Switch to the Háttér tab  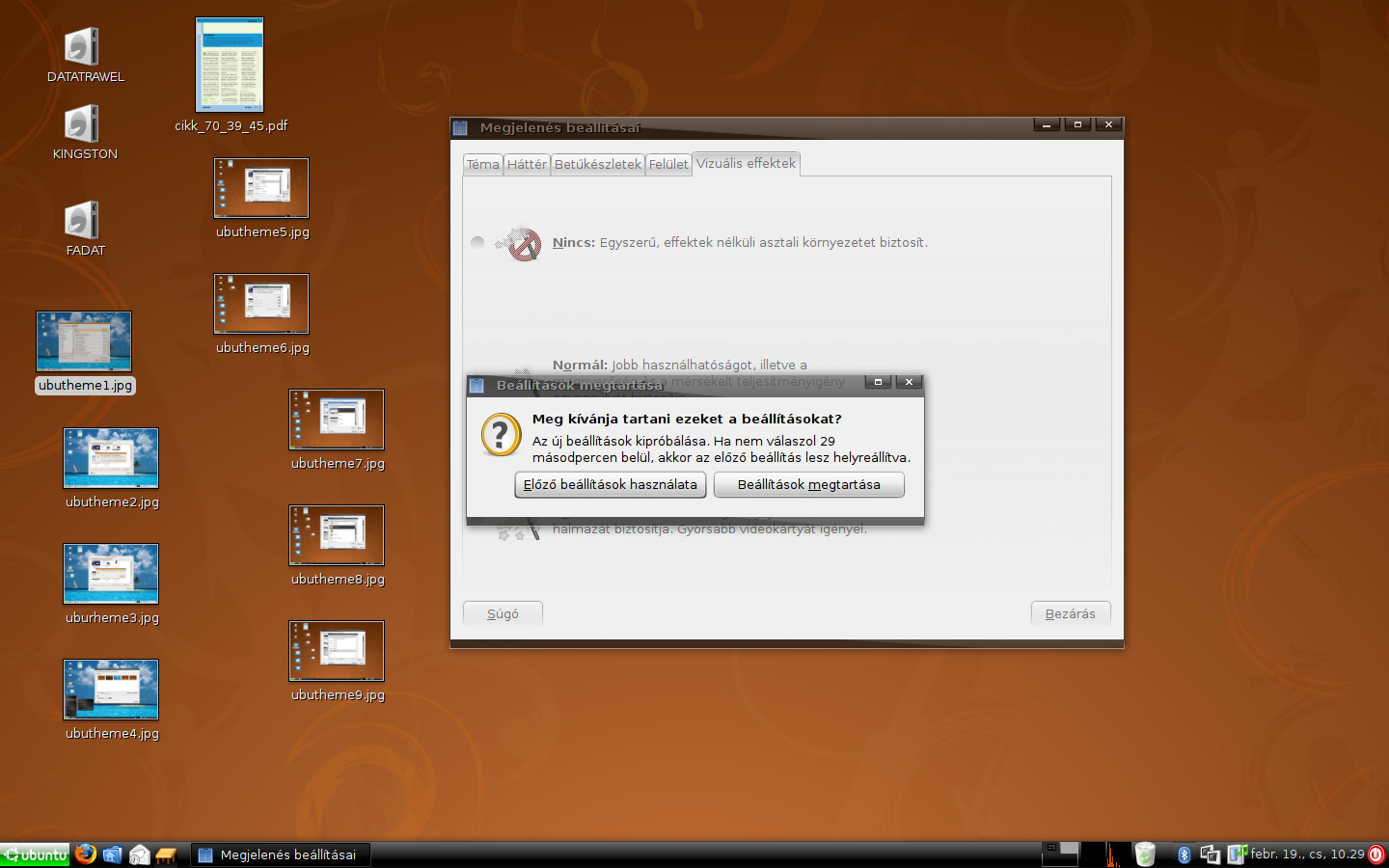527,164
